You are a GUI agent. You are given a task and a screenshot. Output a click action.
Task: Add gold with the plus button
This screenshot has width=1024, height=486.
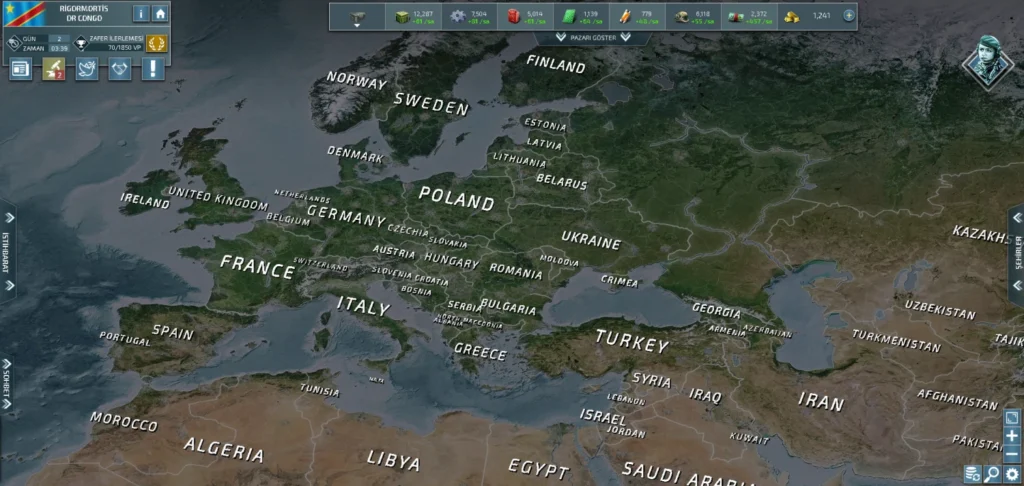coord(848,16)
